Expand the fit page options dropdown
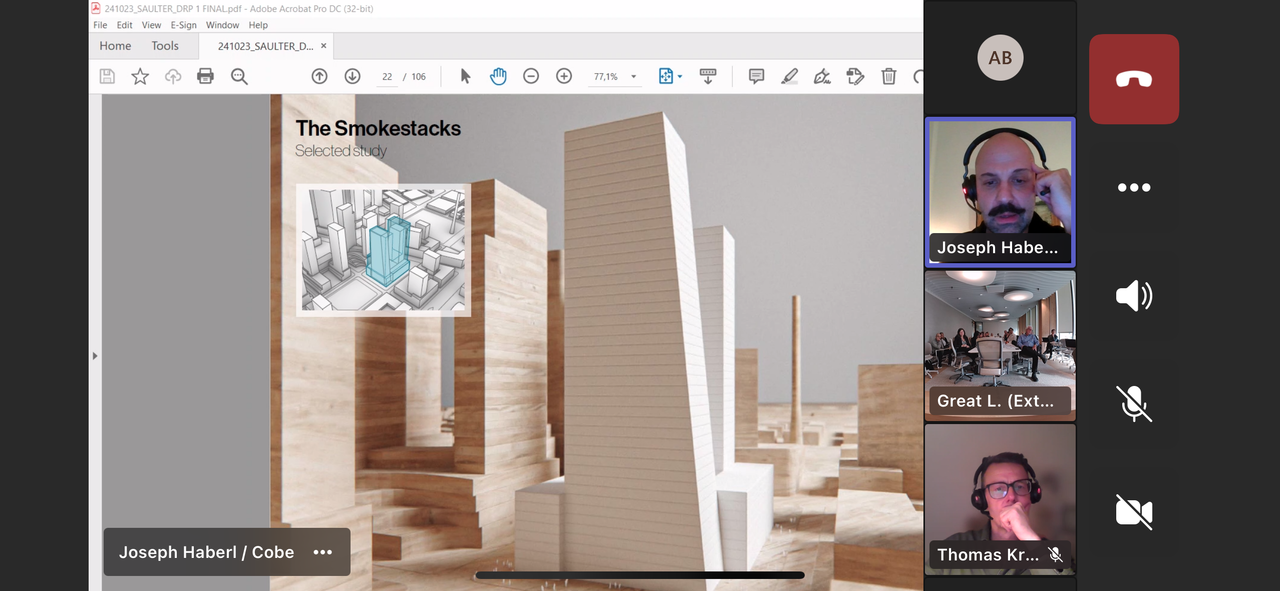 coord(680,77)
